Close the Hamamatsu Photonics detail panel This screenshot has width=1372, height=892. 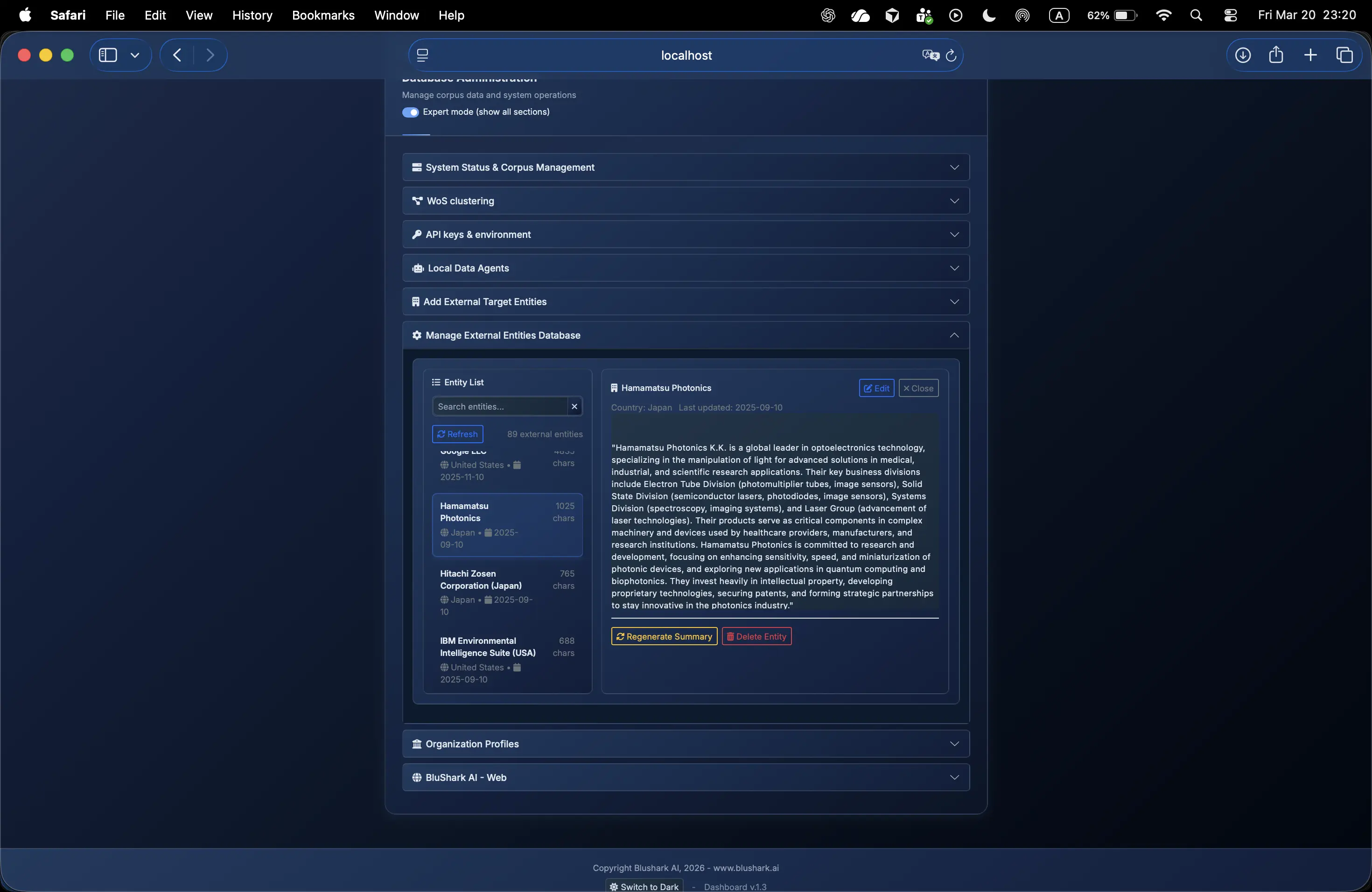pyautogui.click(x=918, y=388)
